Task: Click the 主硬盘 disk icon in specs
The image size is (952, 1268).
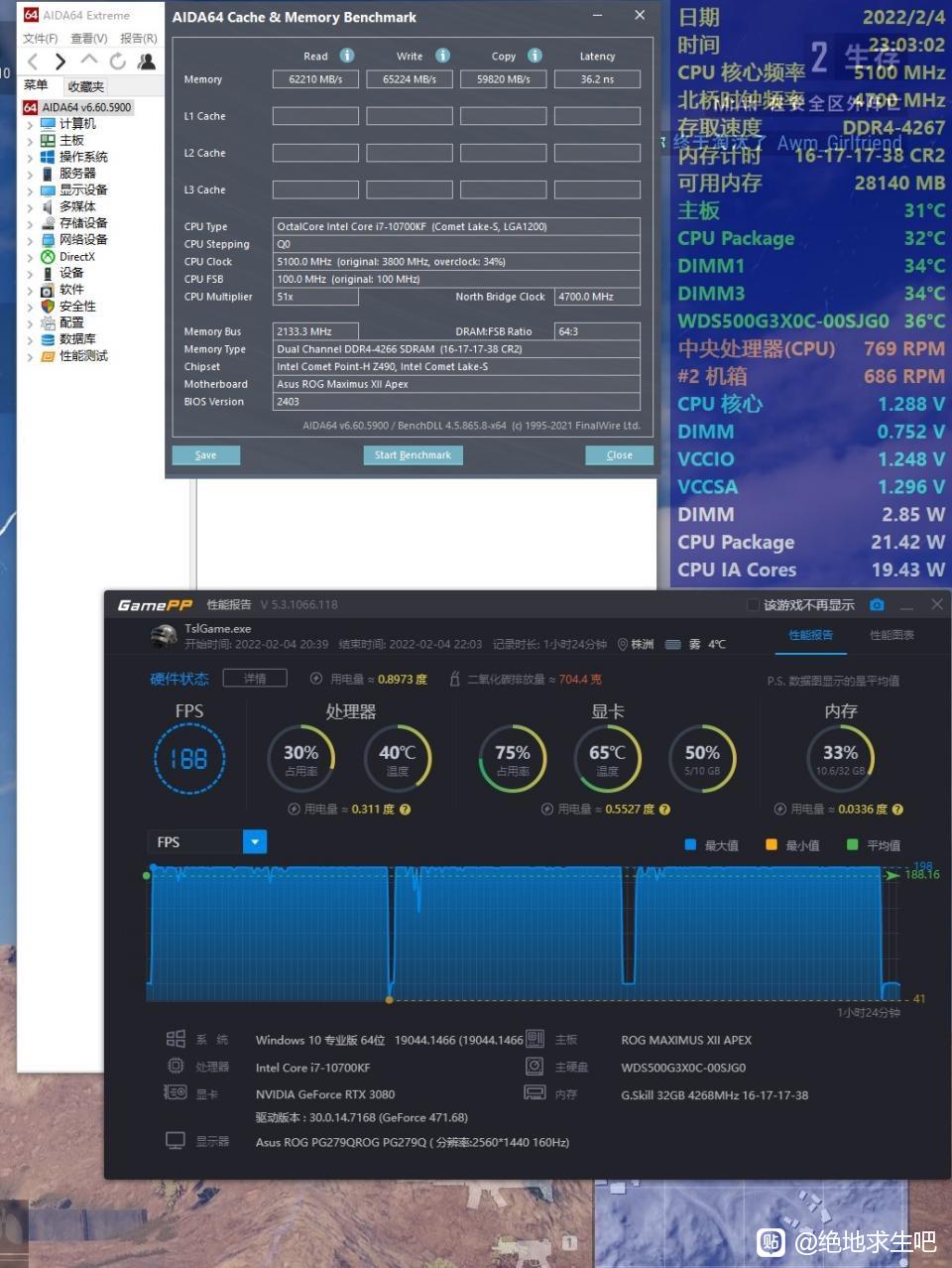Action: pyautogui.click(x=535, y=1066)
